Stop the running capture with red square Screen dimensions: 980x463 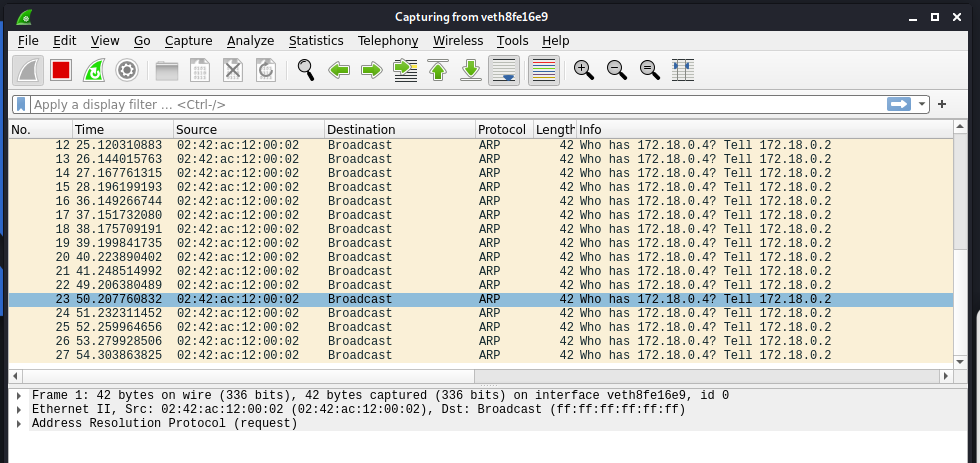pos(61,71)
